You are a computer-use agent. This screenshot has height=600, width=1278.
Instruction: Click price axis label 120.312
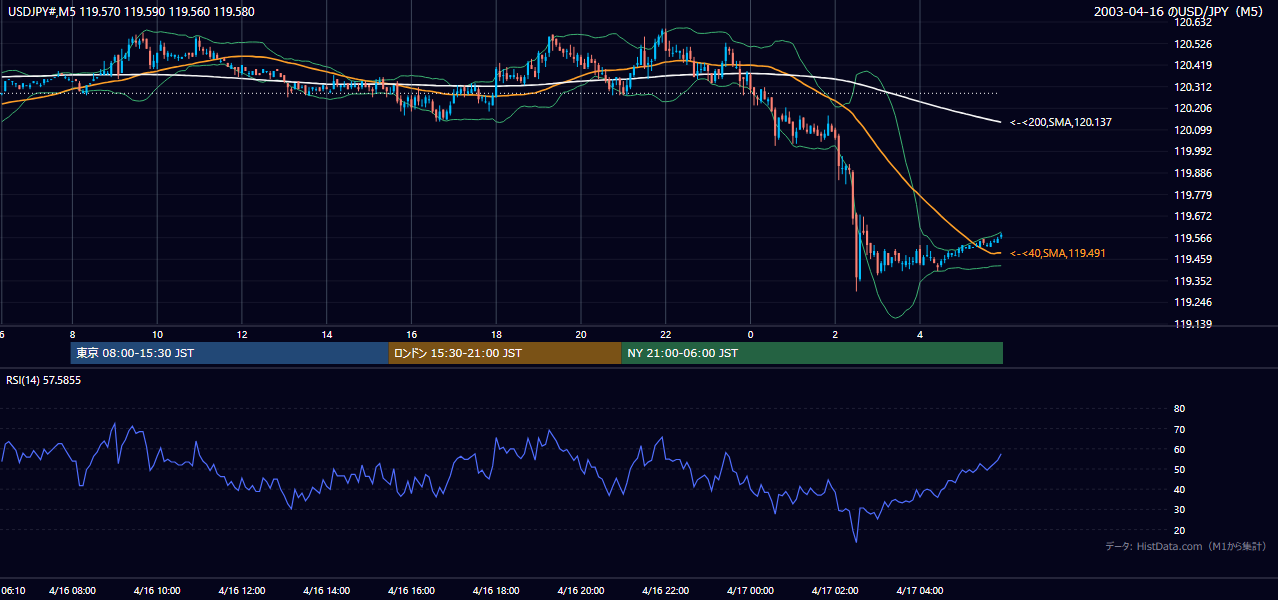tap(1195, 87)
